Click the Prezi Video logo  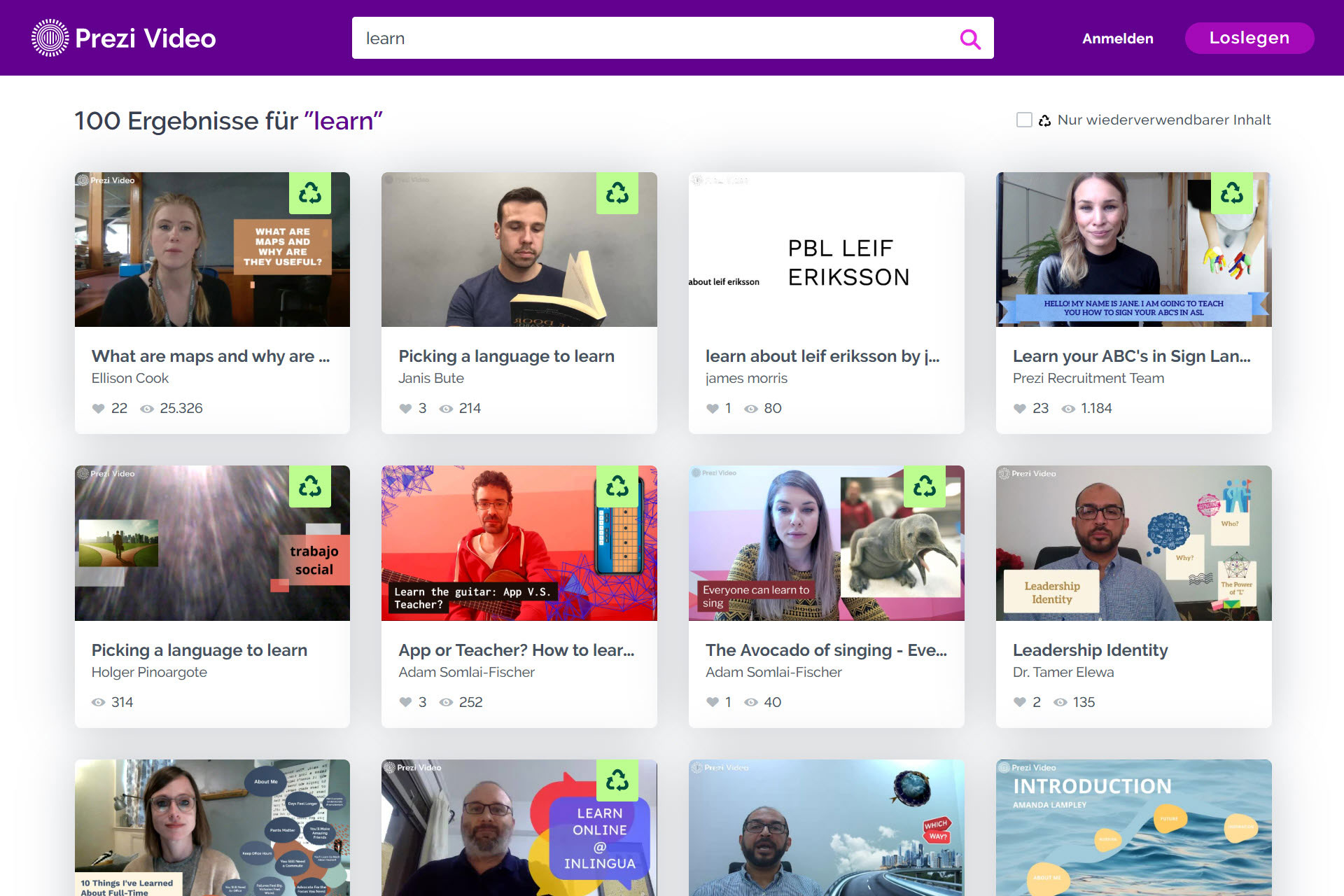click(122, 38)
